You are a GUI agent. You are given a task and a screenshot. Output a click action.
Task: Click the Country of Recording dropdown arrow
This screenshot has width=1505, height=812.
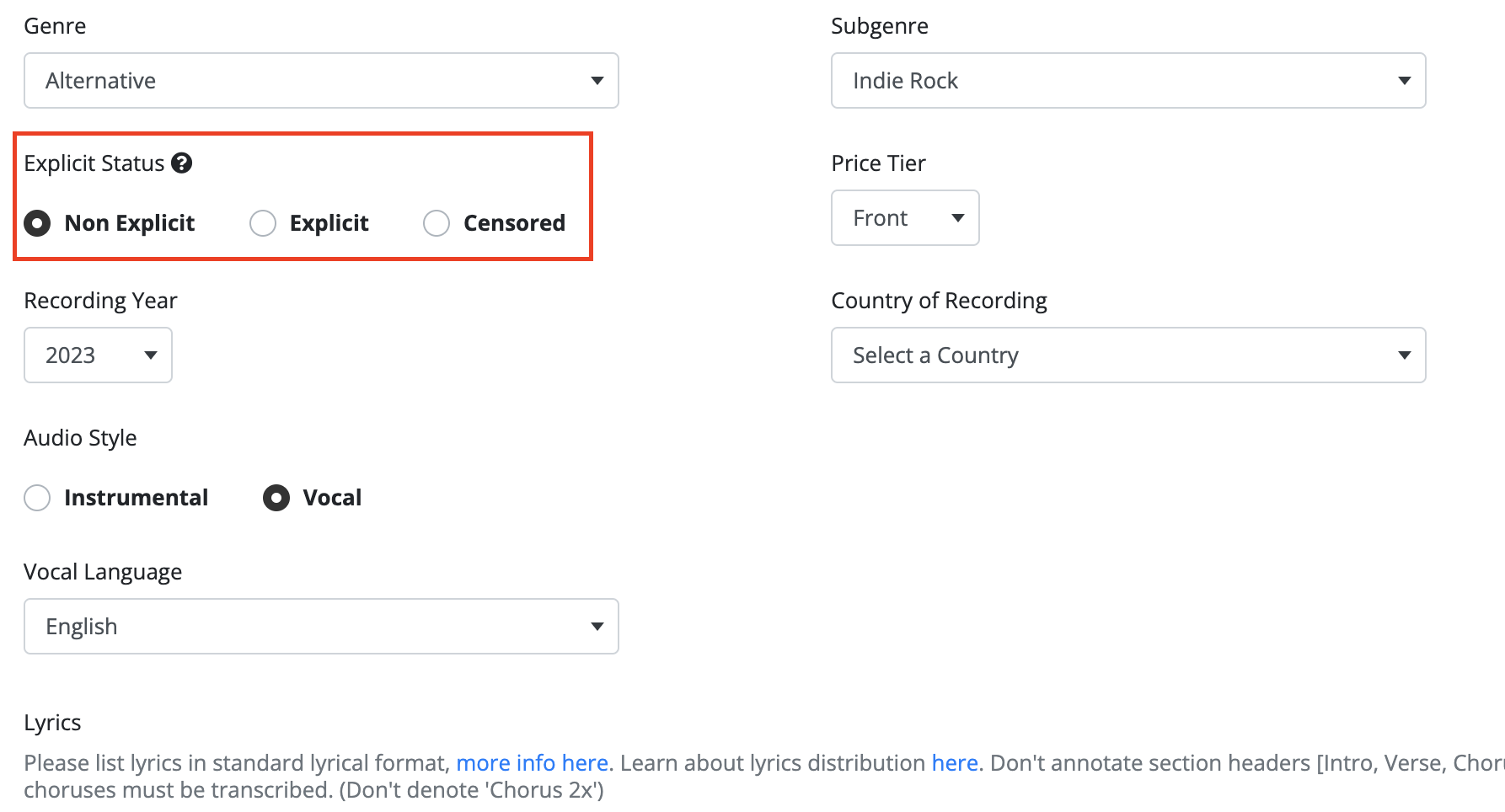pyautogui.click(x=1405, y=355)
